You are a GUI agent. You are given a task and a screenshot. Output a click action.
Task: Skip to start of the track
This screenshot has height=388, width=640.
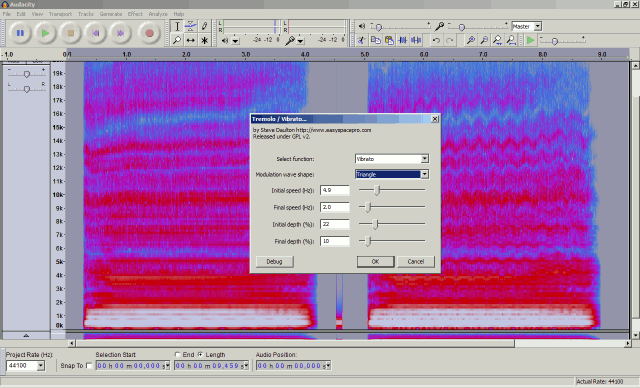pos(96,33)
